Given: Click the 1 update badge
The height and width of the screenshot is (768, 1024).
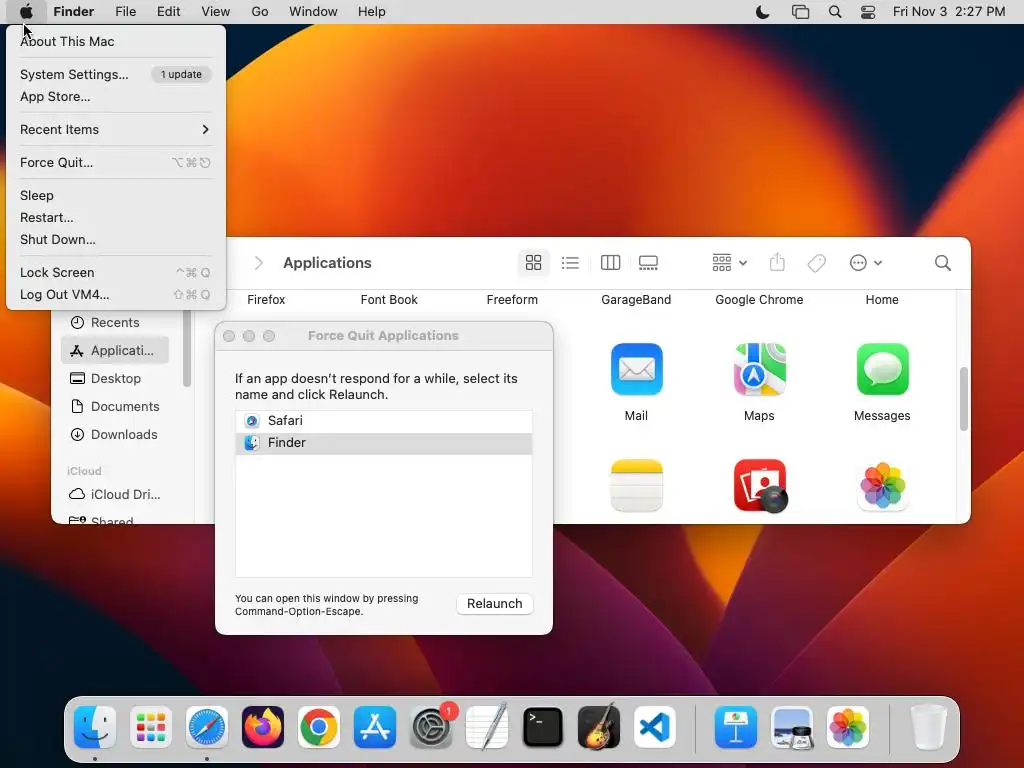Looking at the screenshot, I should coord(181,74).
